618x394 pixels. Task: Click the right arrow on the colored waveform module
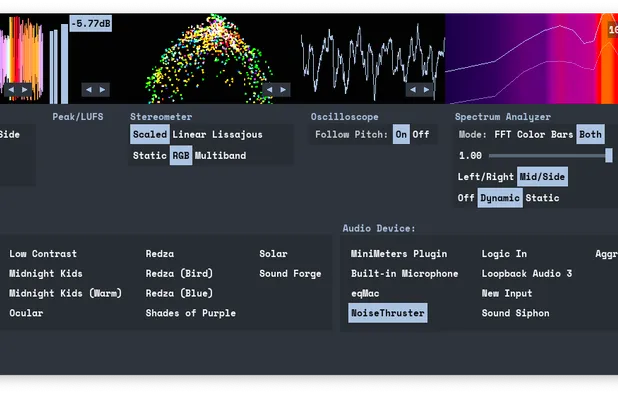[x=25, y=90]
